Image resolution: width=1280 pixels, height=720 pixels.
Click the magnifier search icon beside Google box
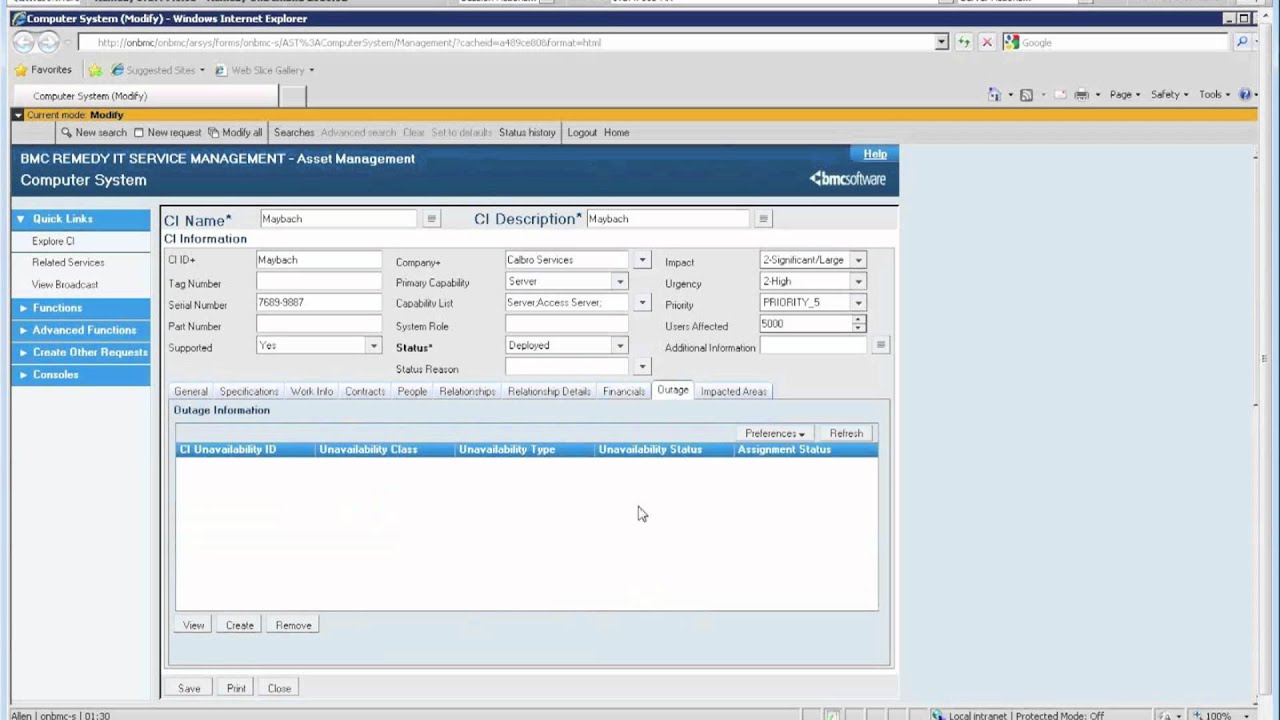[x=1242, y=42]
